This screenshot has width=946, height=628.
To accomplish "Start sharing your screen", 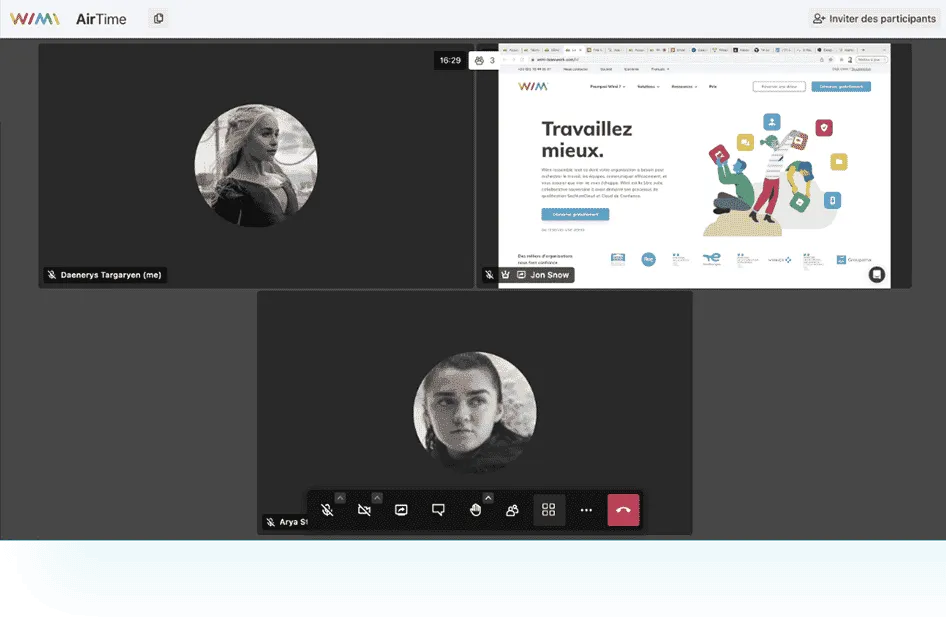I will (x=401, y=510).
